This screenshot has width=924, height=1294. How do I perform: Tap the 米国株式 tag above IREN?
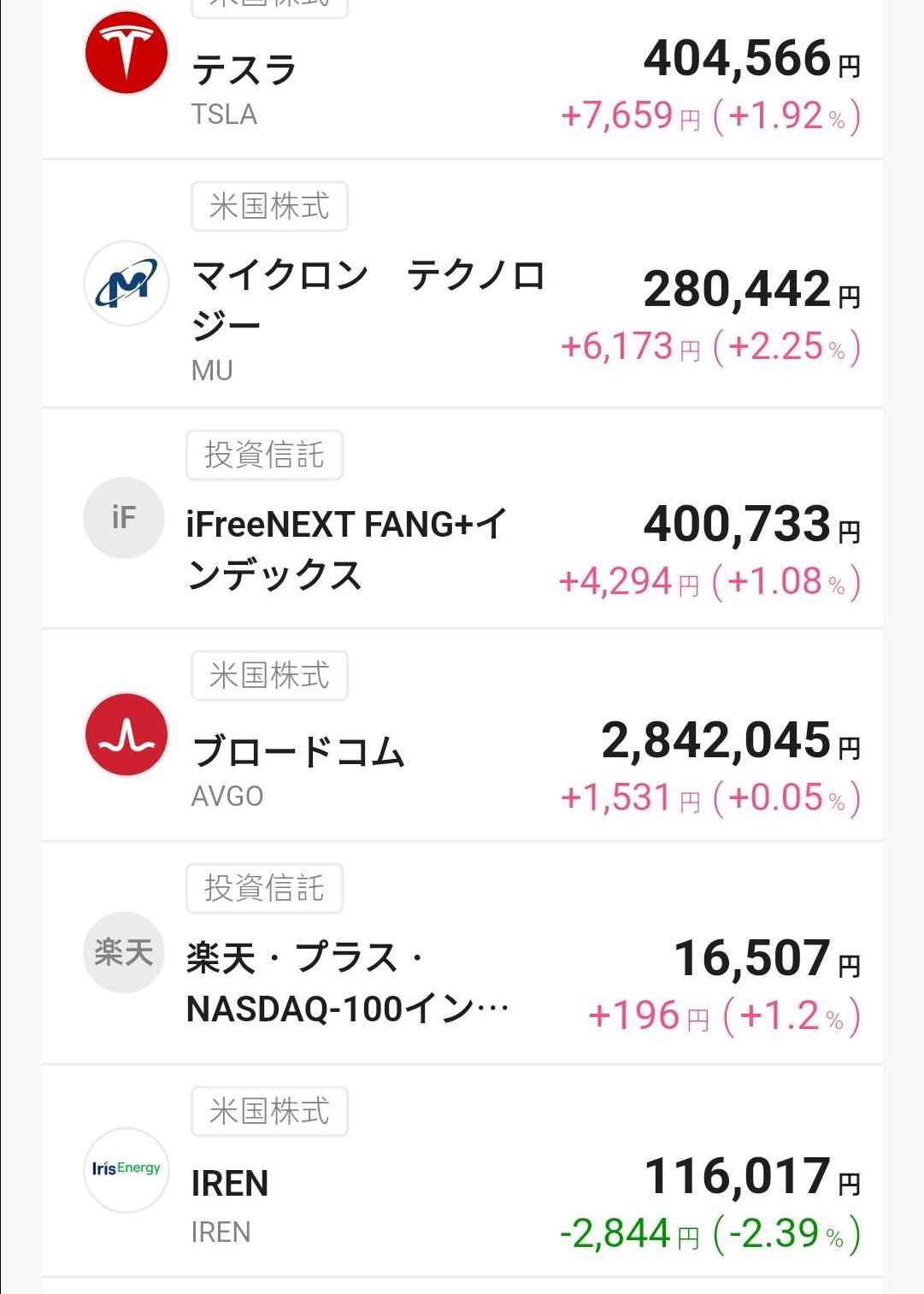click(x=269, y=1112)
